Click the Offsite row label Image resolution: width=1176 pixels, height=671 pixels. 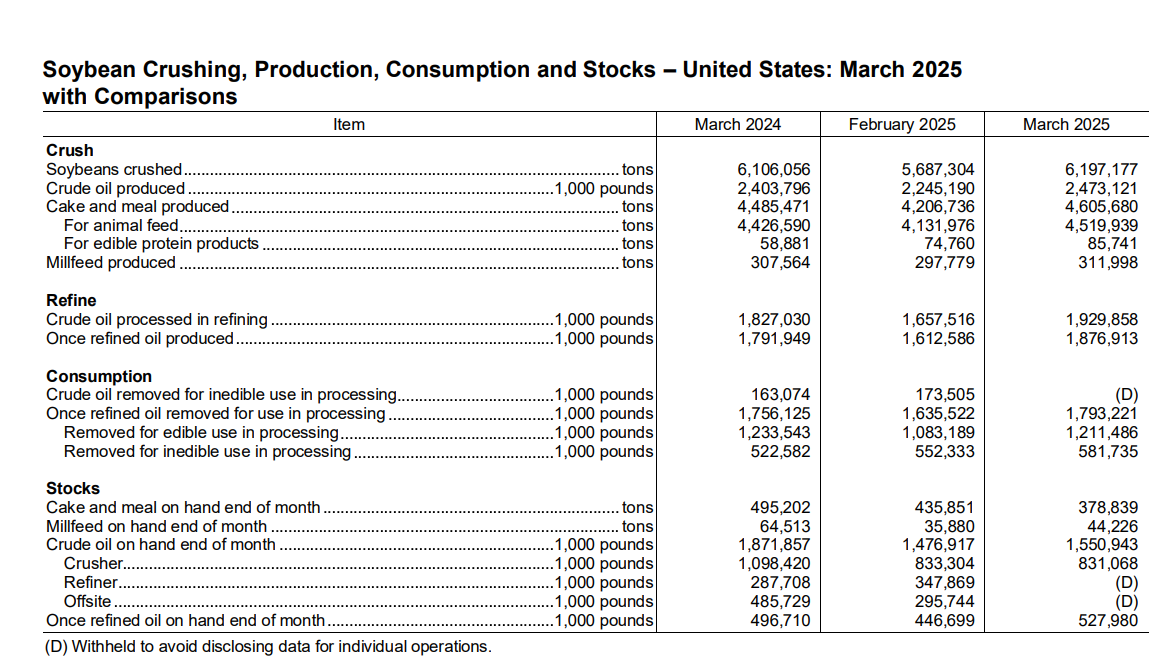point(88,601)
